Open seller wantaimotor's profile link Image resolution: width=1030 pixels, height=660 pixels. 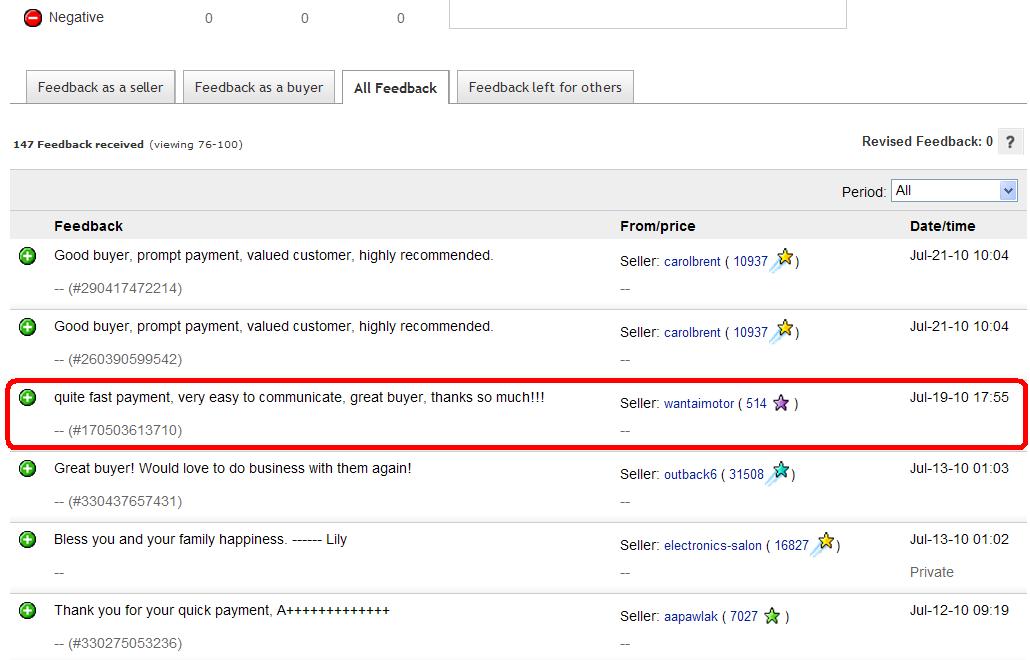pyautogui.click(x=699, y=404)
